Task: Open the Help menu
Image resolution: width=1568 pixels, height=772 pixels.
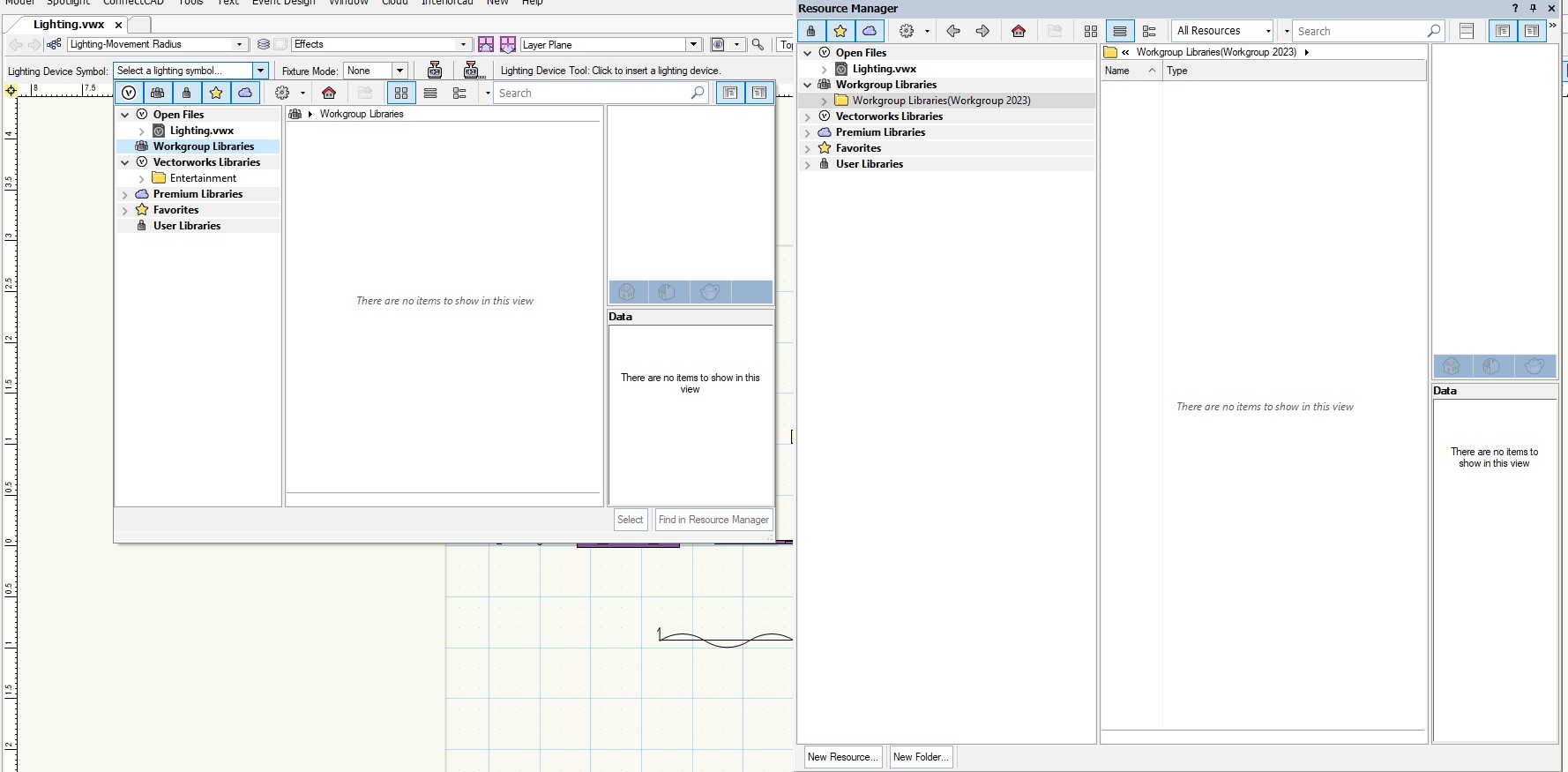Action: pos(532,3)
